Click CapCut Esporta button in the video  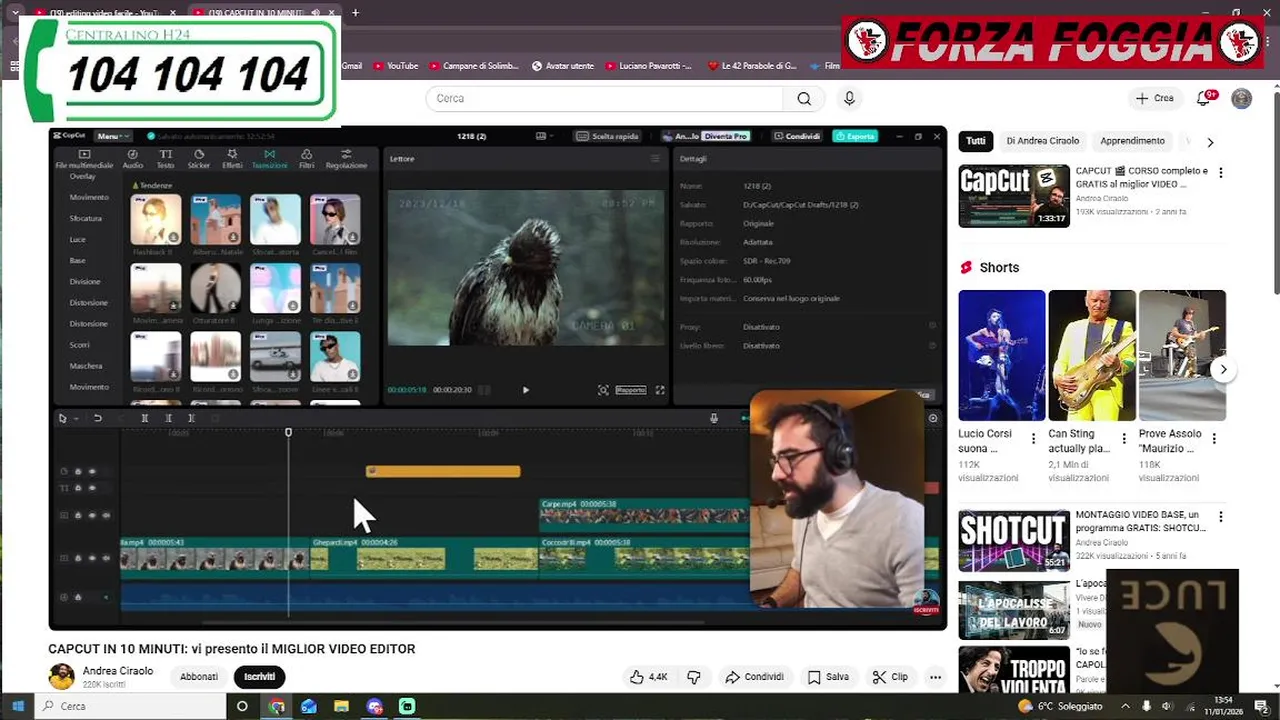[855, 136]
